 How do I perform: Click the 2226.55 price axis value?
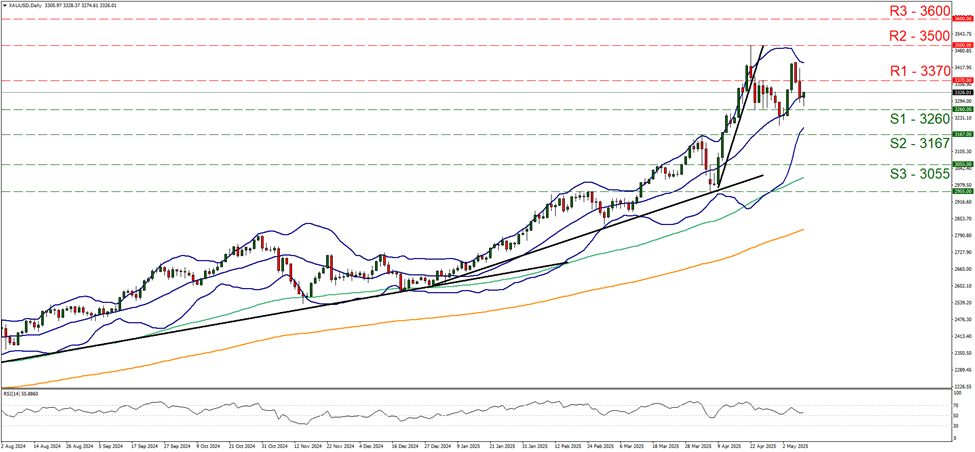click(959, 385)
